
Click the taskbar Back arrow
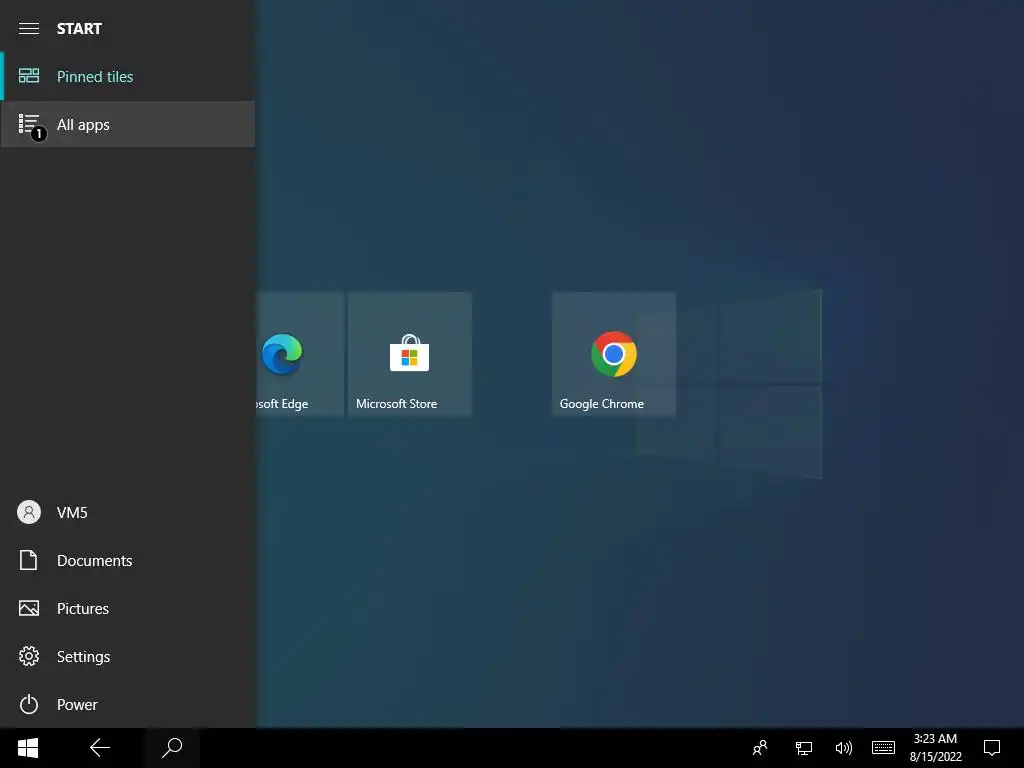click(x=100, y=748)
